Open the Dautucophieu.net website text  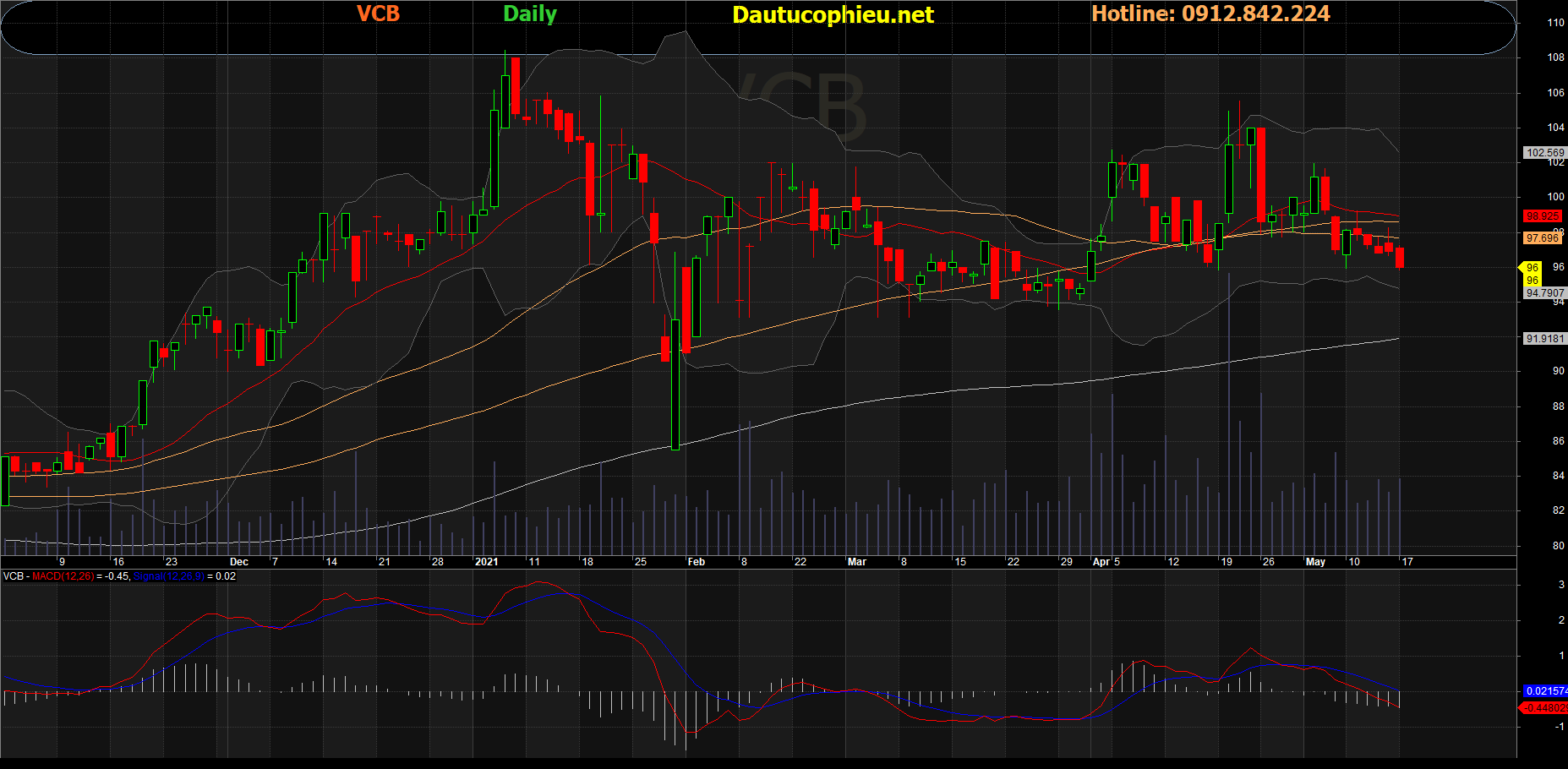click(833, 15)
